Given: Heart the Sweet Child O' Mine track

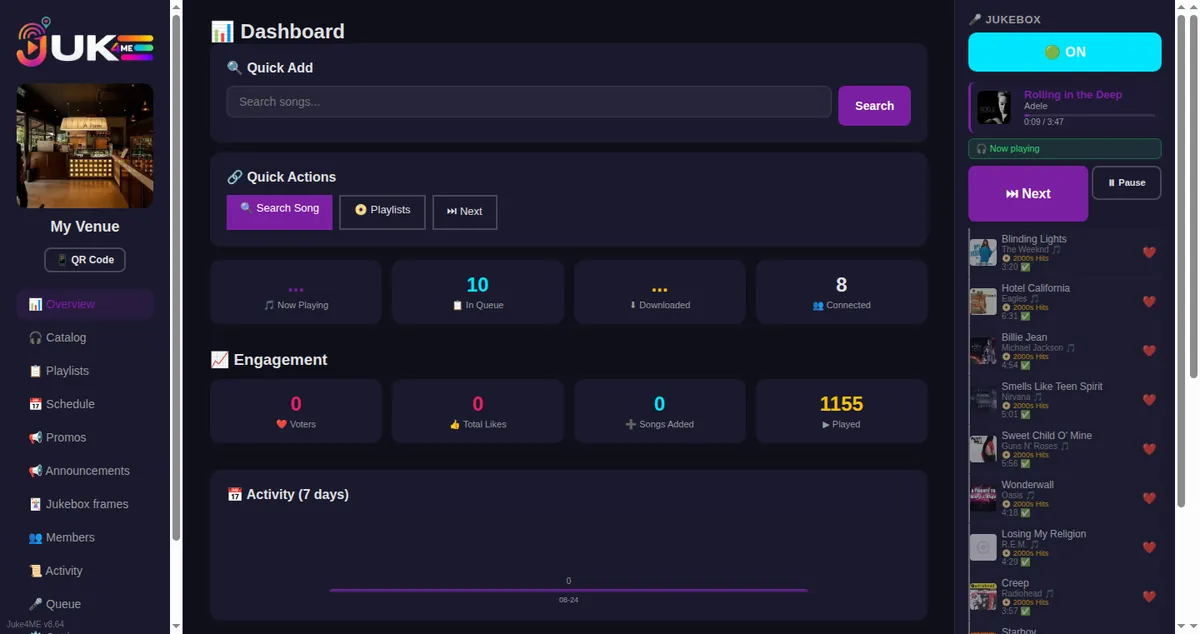Looking at the screenshot, I should (1149, 449).
